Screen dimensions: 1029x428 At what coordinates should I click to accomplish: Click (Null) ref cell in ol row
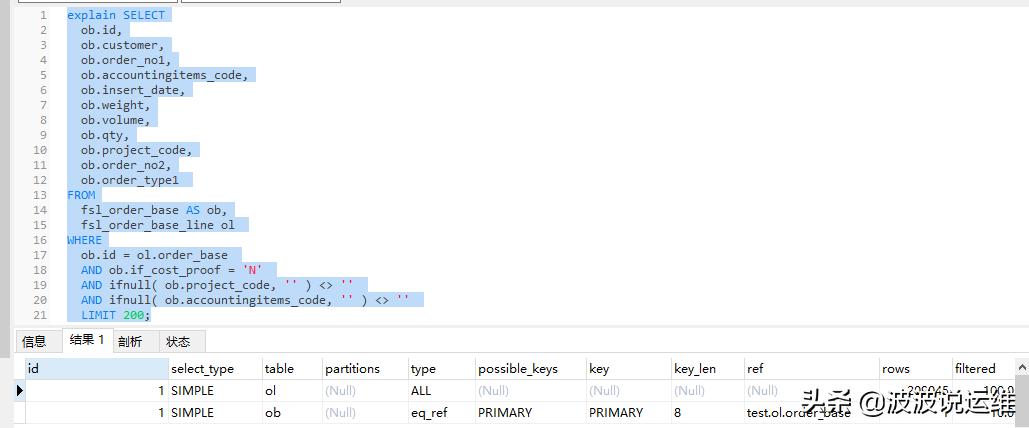coord(812,391)
